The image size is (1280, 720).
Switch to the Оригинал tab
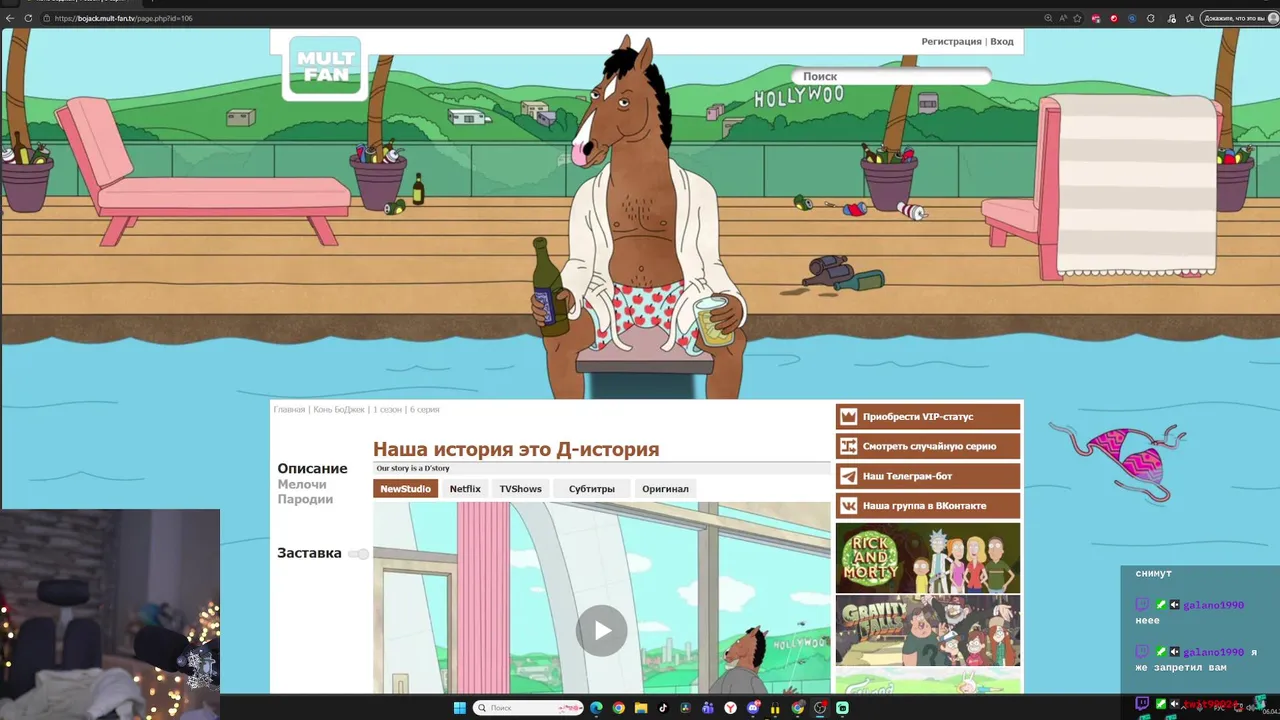click(x=665, y=489)
